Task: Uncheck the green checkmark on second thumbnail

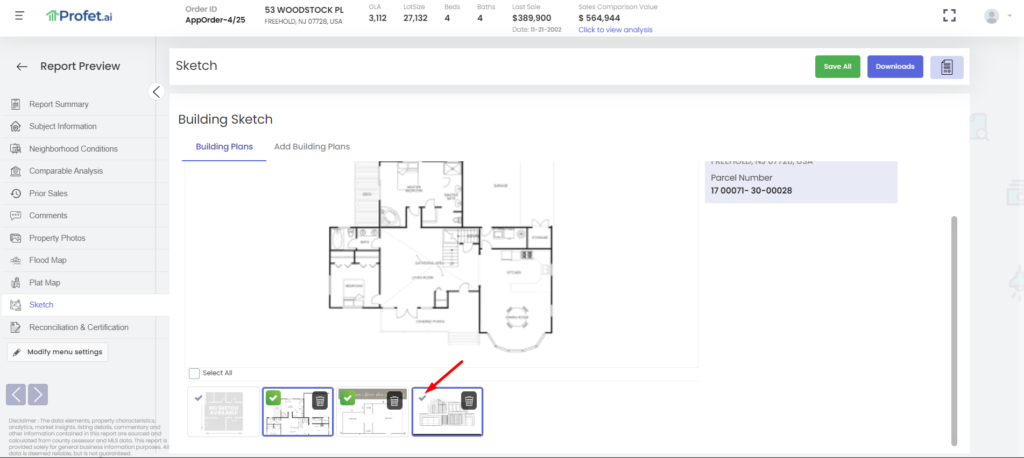Action: tap(272, 398)
